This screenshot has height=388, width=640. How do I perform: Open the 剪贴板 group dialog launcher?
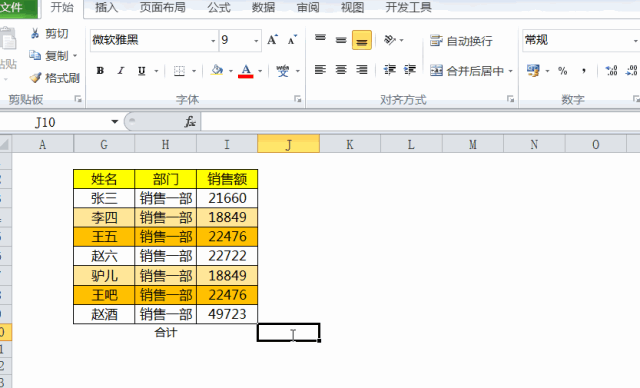[78, 99]
